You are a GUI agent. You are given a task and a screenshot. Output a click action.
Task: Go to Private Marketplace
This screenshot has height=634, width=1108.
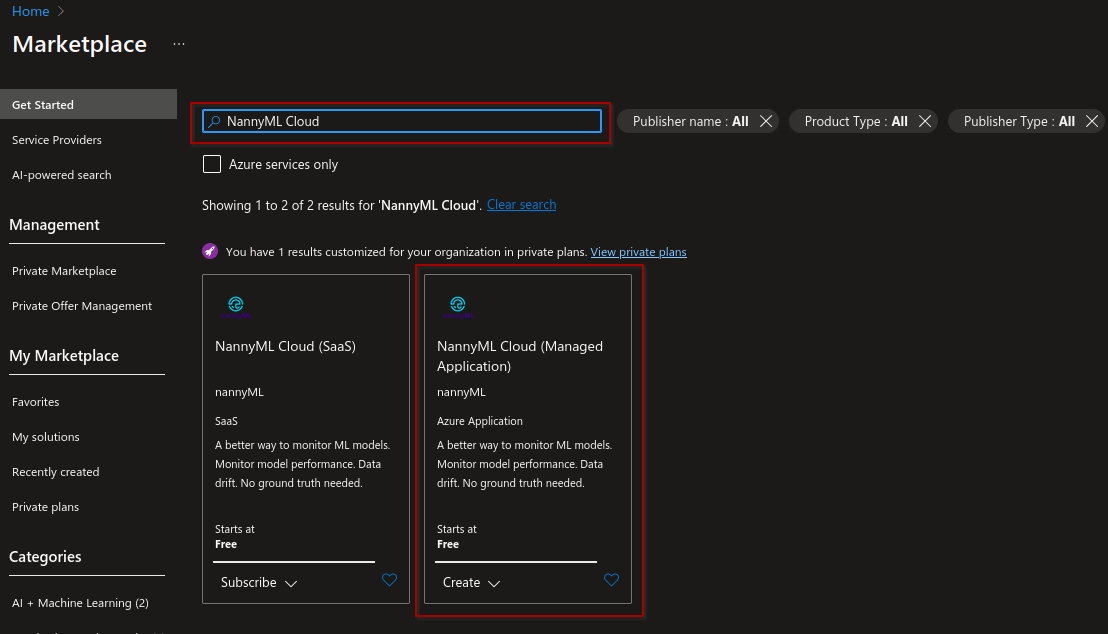[64, 271]
